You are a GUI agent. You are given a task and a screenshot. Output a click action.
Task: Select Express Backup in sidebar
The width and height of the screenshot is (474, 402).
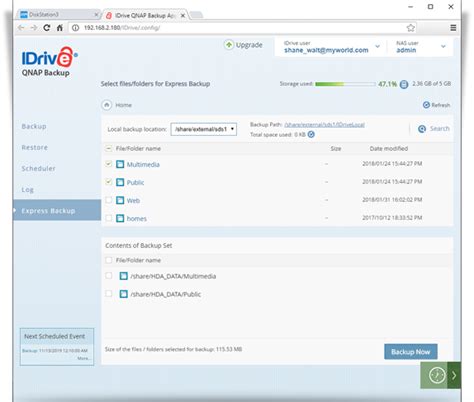point(57,210)
